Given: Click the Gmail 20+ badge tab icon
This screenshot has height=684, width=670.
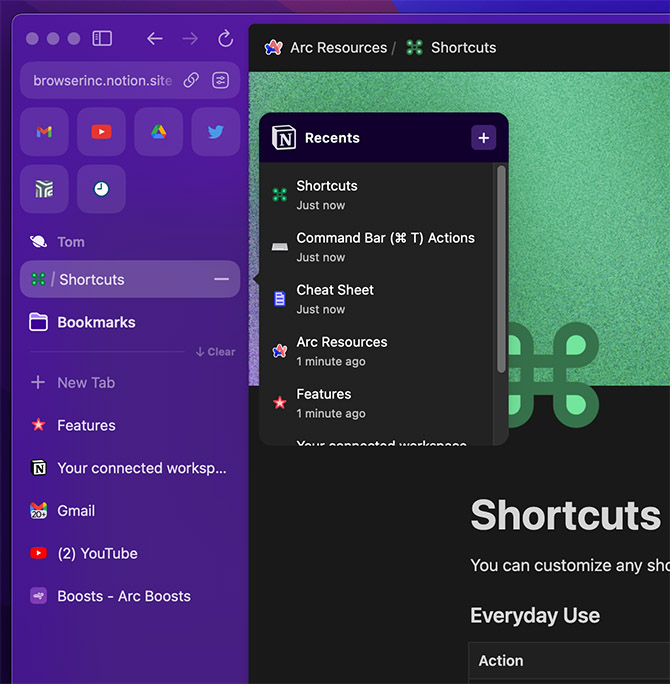Looking at the screenshot, I should 38,510.
